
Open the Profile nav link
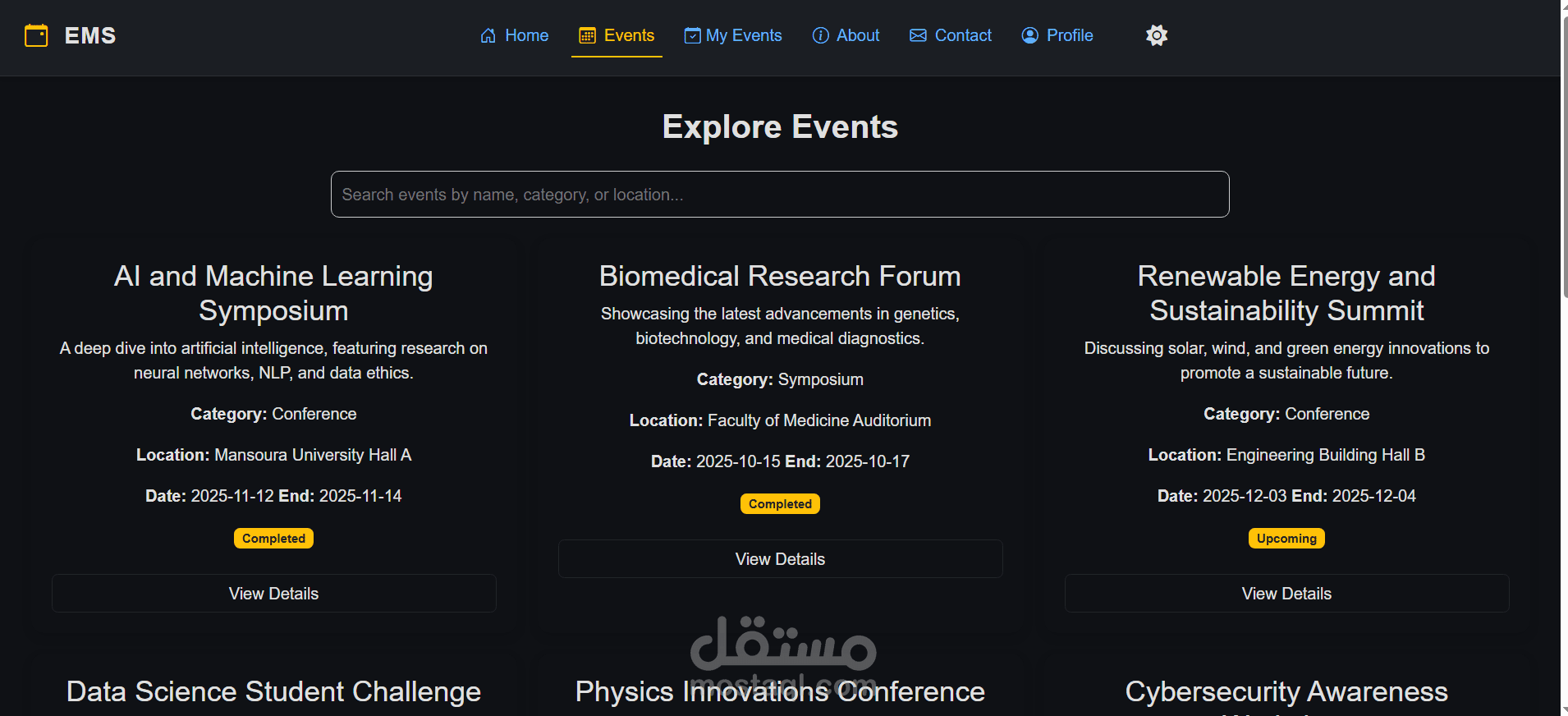[x=1057, y=35]
